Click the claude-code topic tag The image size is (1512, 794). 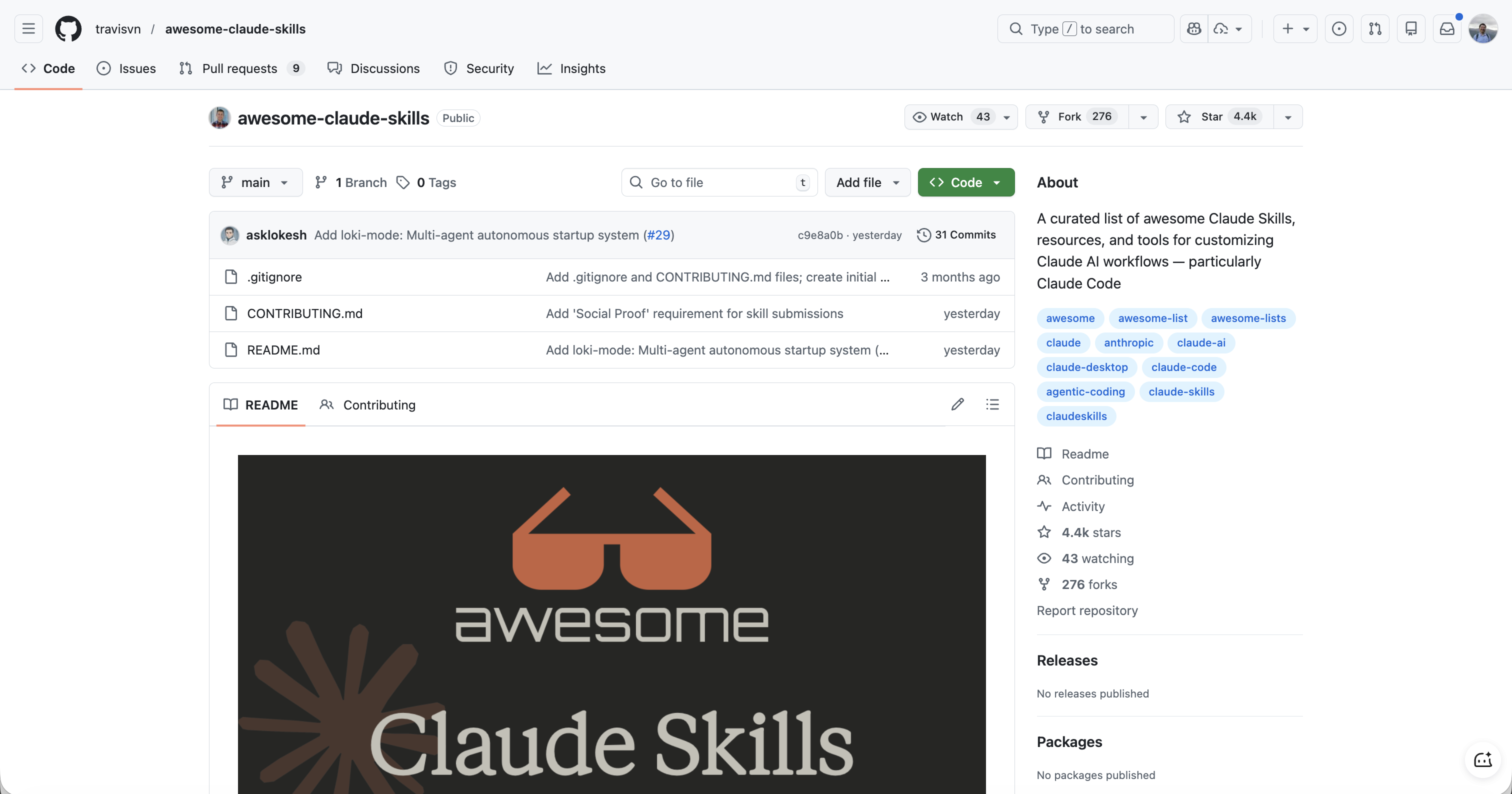click(1183, 367)
